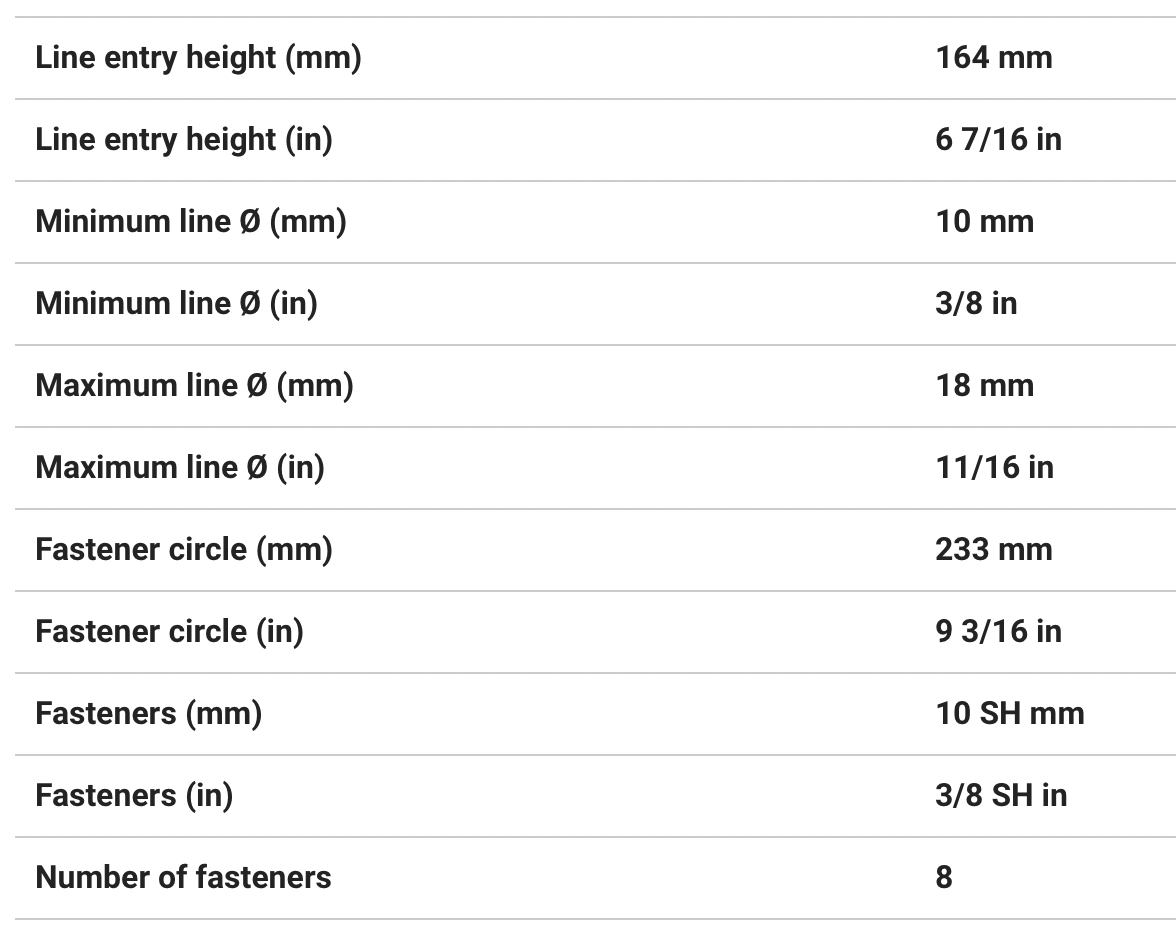Select the 9 3/16 in value
The image size is (1176, 932).
[x=998, y=632]
